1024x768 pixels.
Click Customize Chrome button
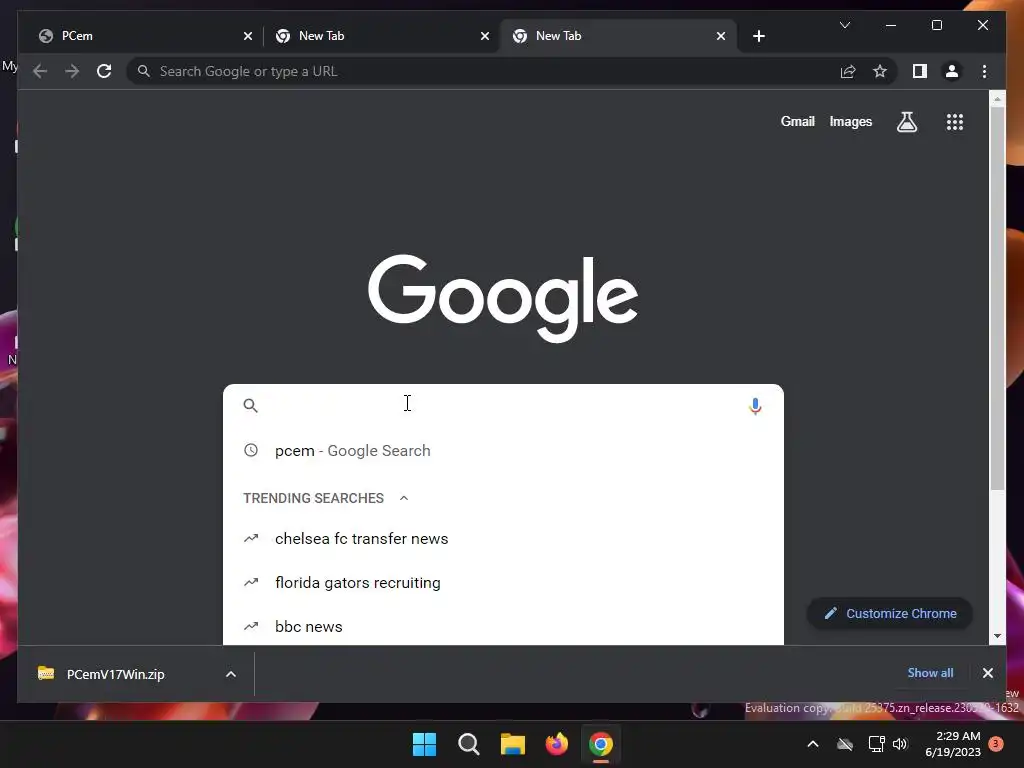(x=889, y=613)
